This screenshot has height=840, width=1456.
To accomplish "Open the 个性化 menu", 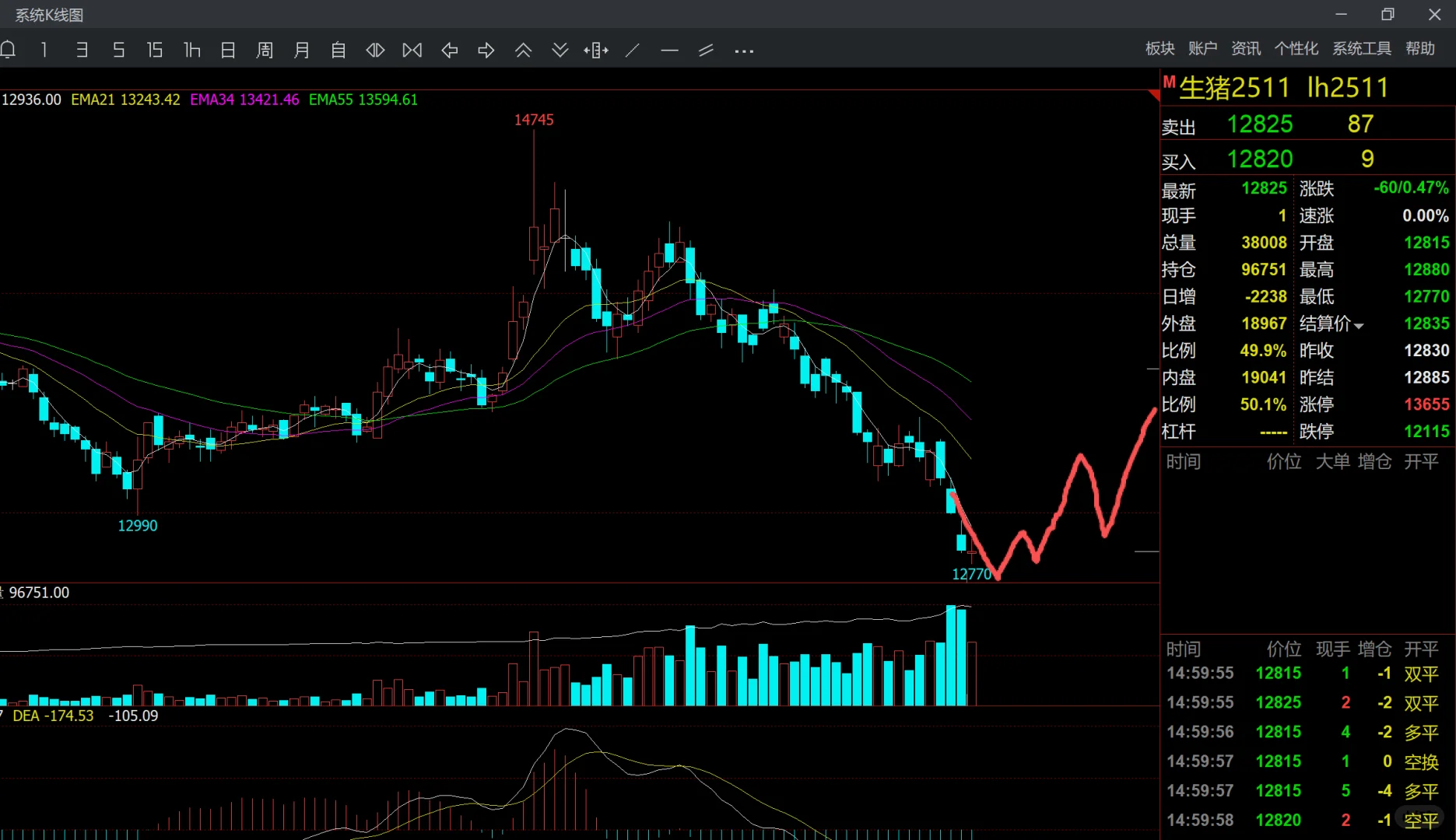I will [1296, 49].
